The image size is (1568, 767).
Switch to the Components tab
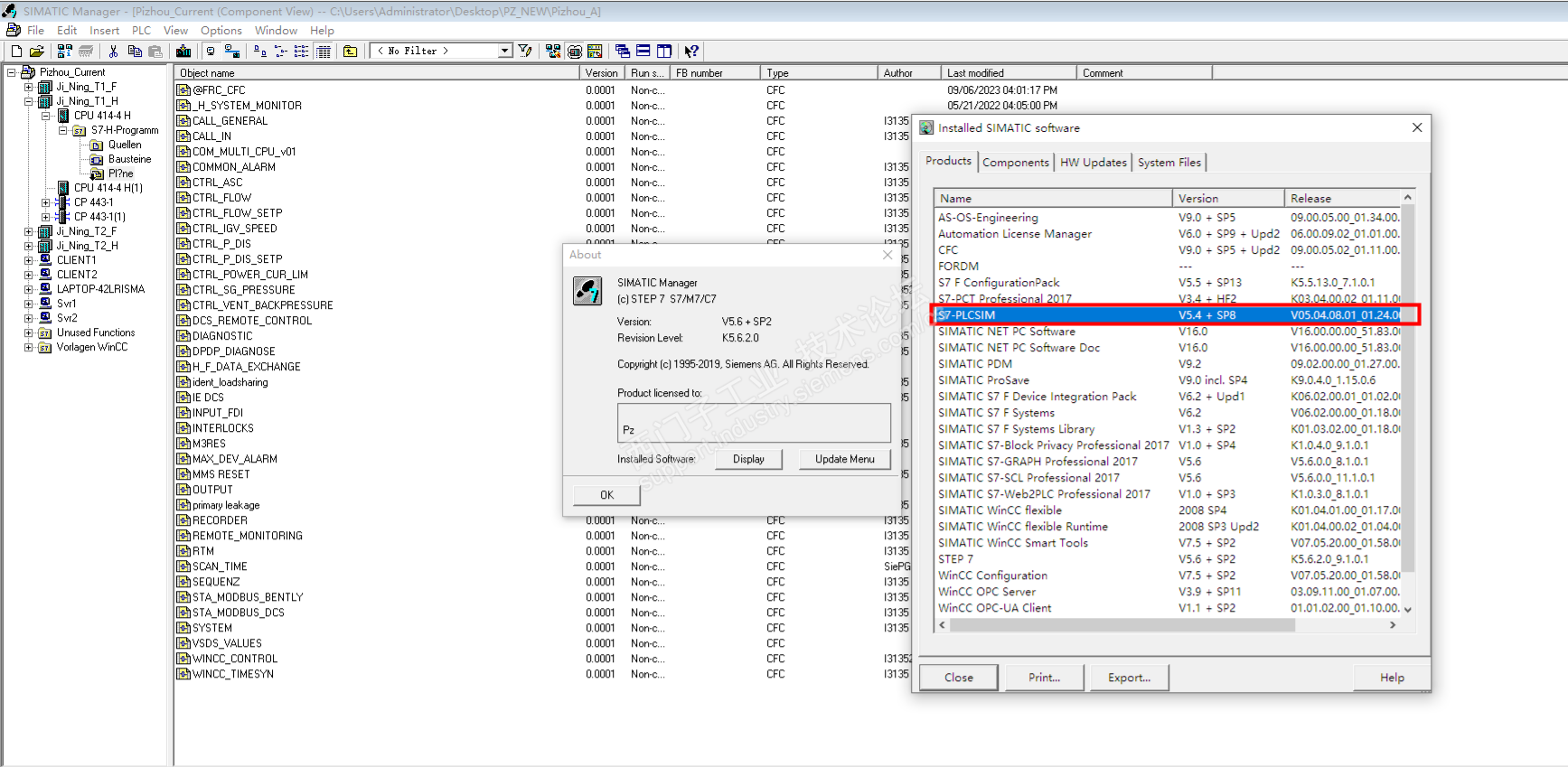[x=1016, y=163]
